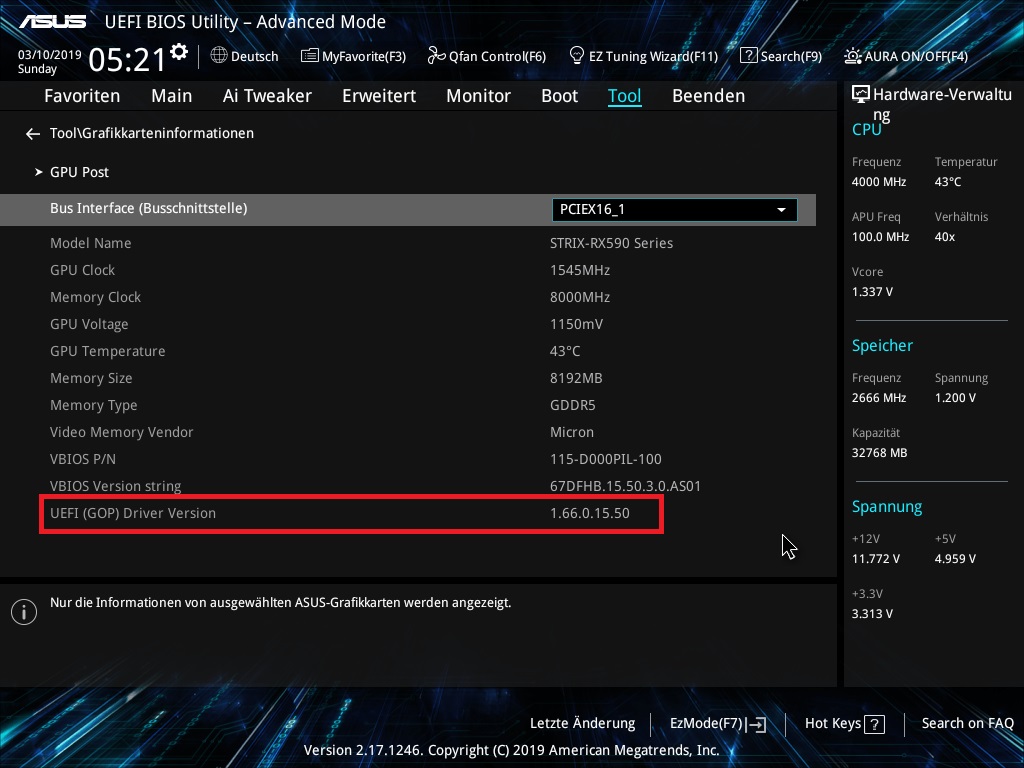Click 67DFHB.15.50.3.0.AS01 value
1024x768 pixels.
tap(625, 487)
